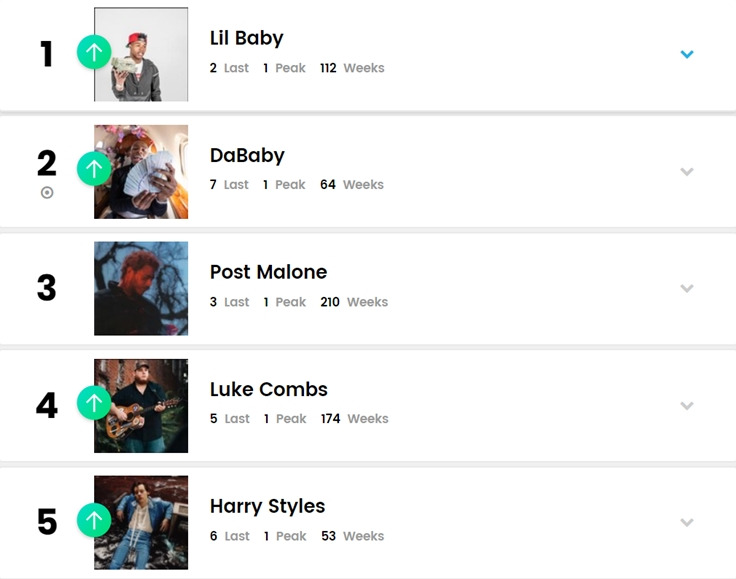Open the Post Malone artist name link
The width and height of the screenshot is (736, 579).
(268, 272)
